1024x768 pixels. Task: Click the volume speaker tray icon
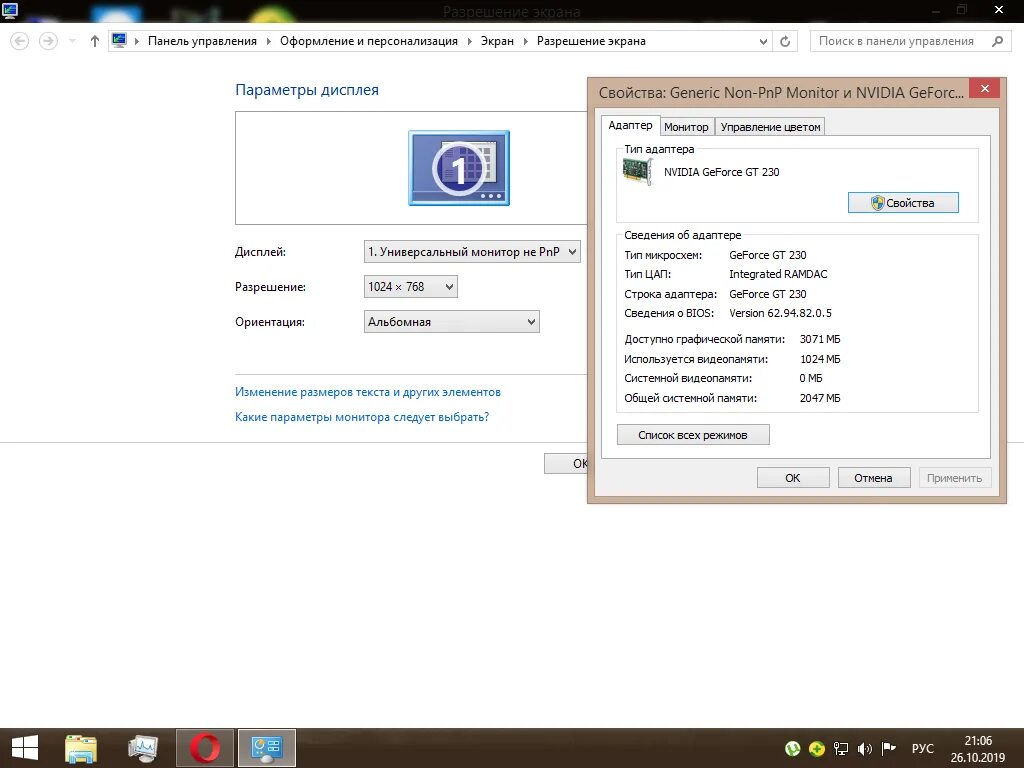(865, 748)
